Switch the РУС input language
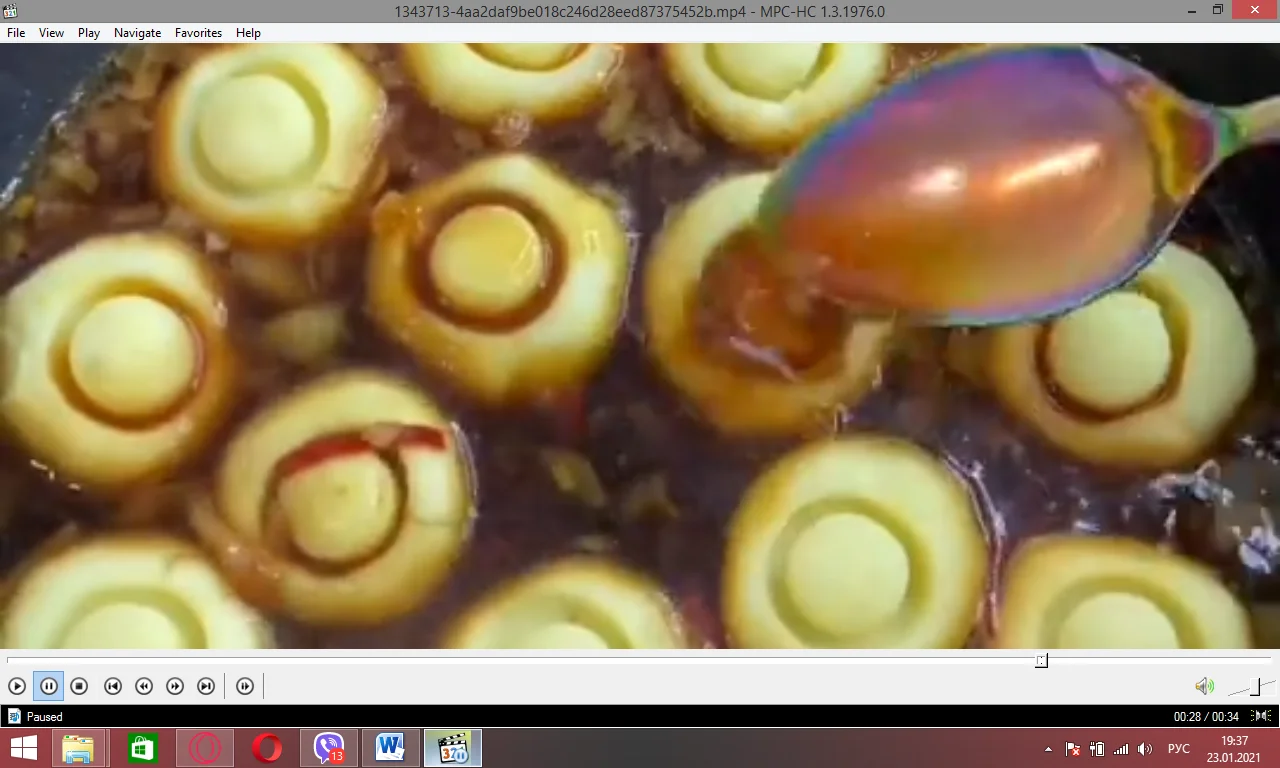The image size is (1280, 768). tap(1179, 749)
